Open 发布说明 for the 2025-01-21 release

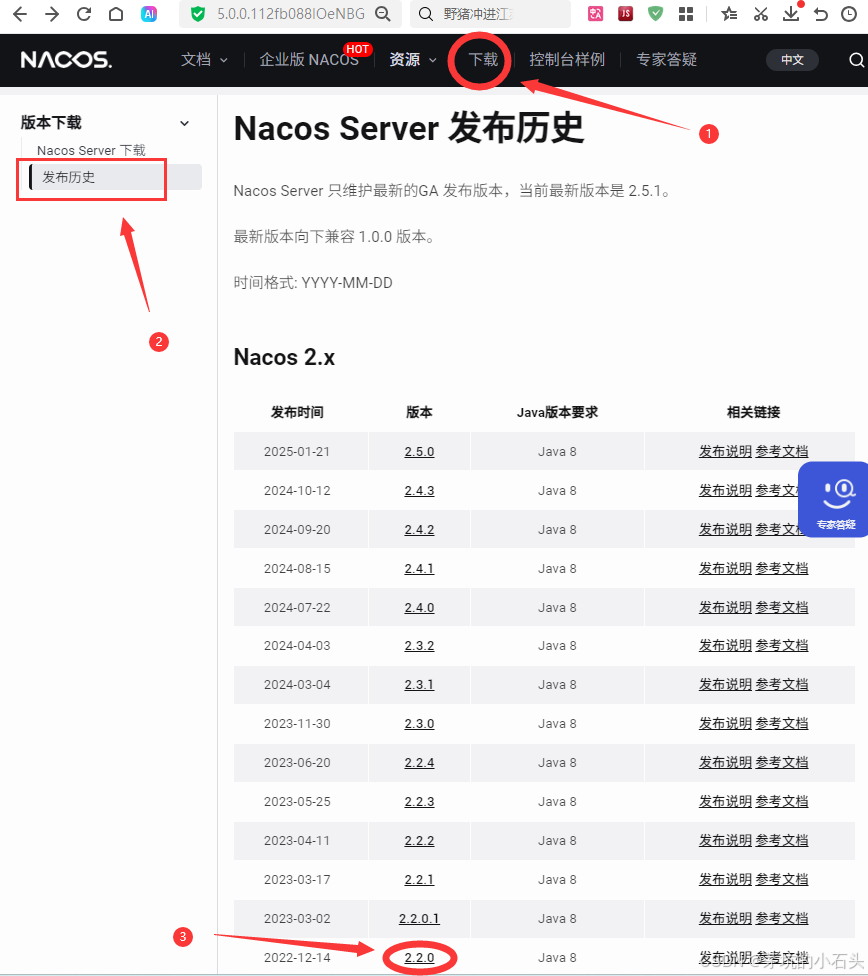click(x=725, y=451)
